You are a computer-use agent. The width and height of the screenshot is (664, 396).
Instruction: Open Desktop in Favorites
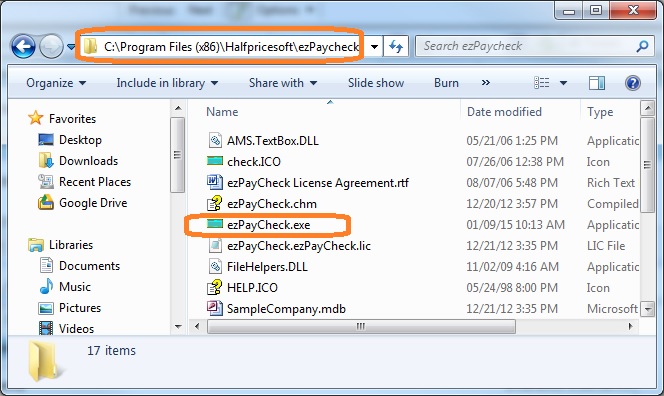click(x=80, y=140)
